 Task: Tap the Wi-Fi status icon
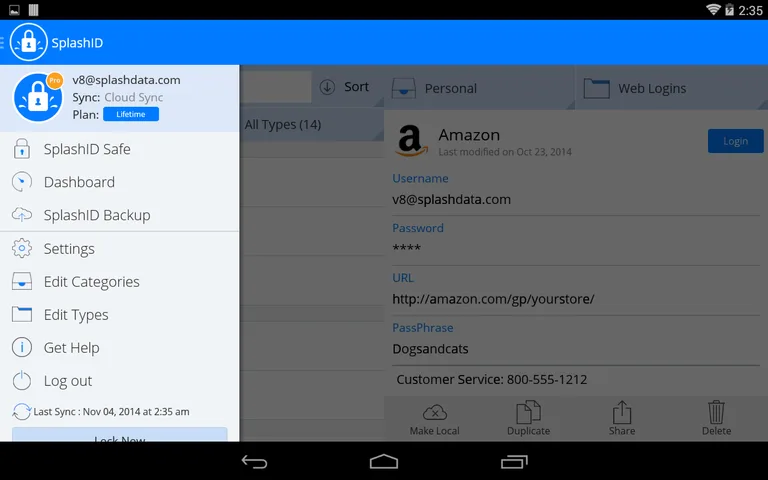pyautogui.click(x=713, y=9)
